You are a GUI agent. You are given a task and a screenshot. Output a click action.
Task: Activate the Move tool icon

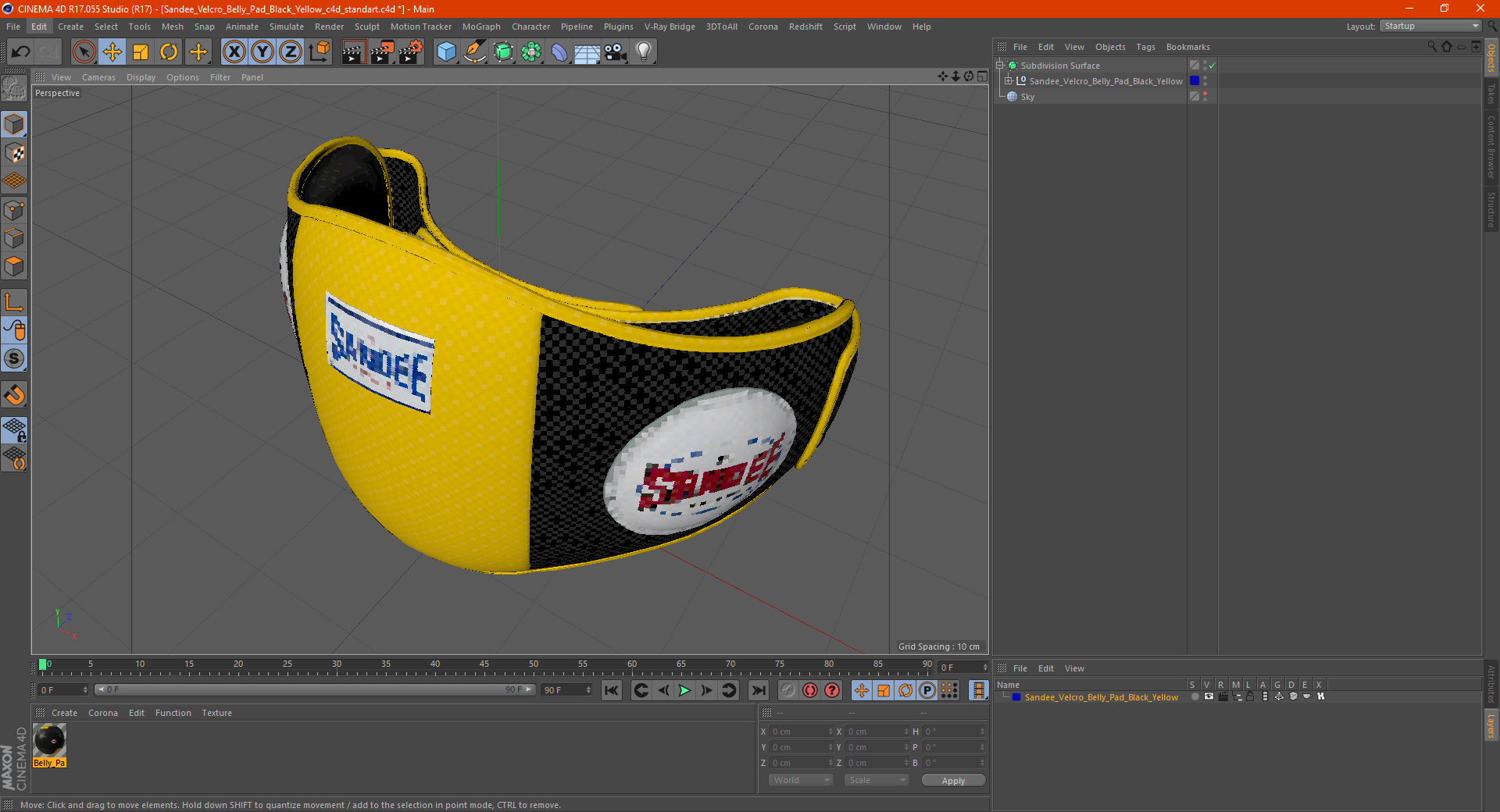coord(112,52)
